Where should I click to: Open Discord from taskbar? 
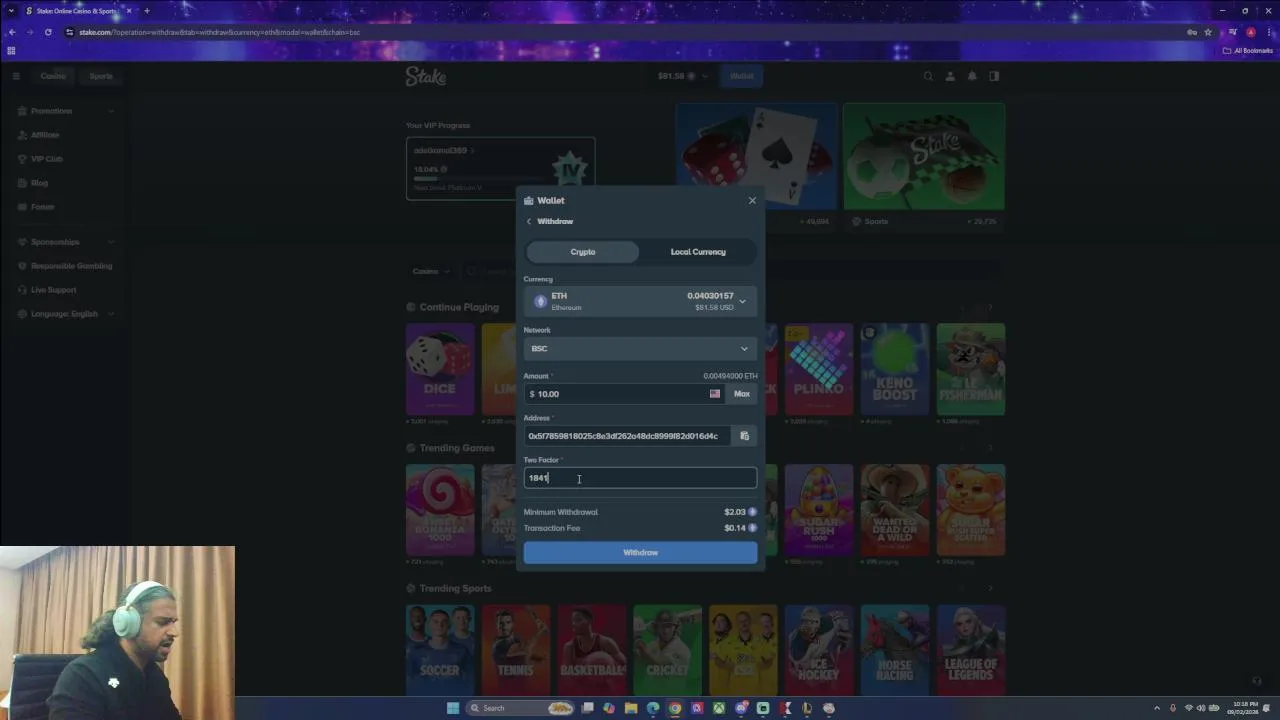tap(741, 708)
